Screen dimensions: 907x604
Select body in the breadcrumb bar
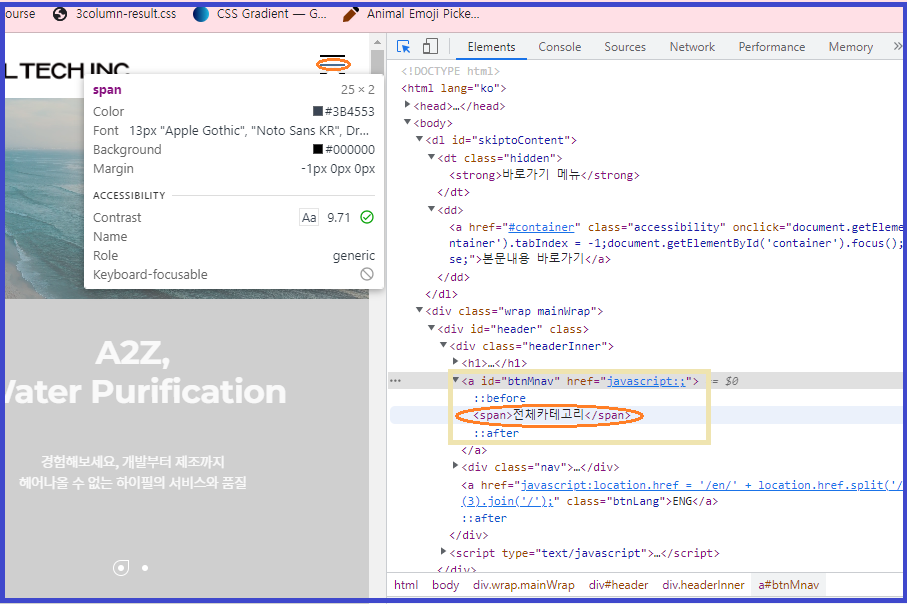[x=445, y=585]
